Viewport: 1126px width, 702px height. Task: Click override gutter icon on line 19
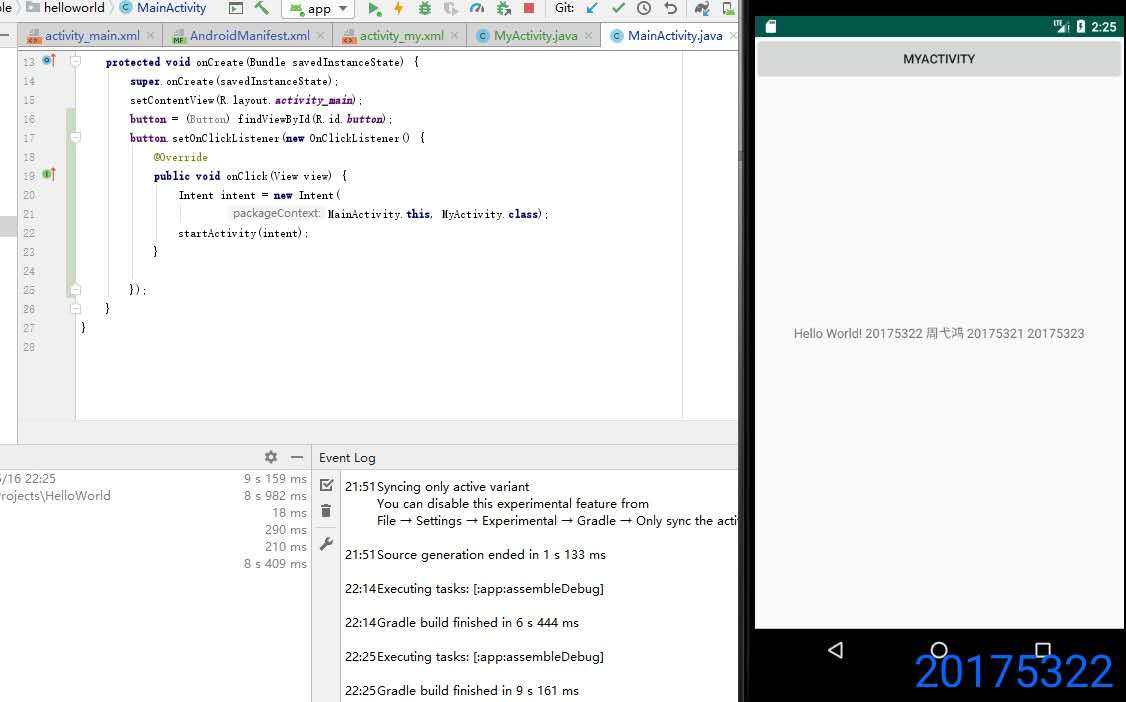[x=49, y=174]
